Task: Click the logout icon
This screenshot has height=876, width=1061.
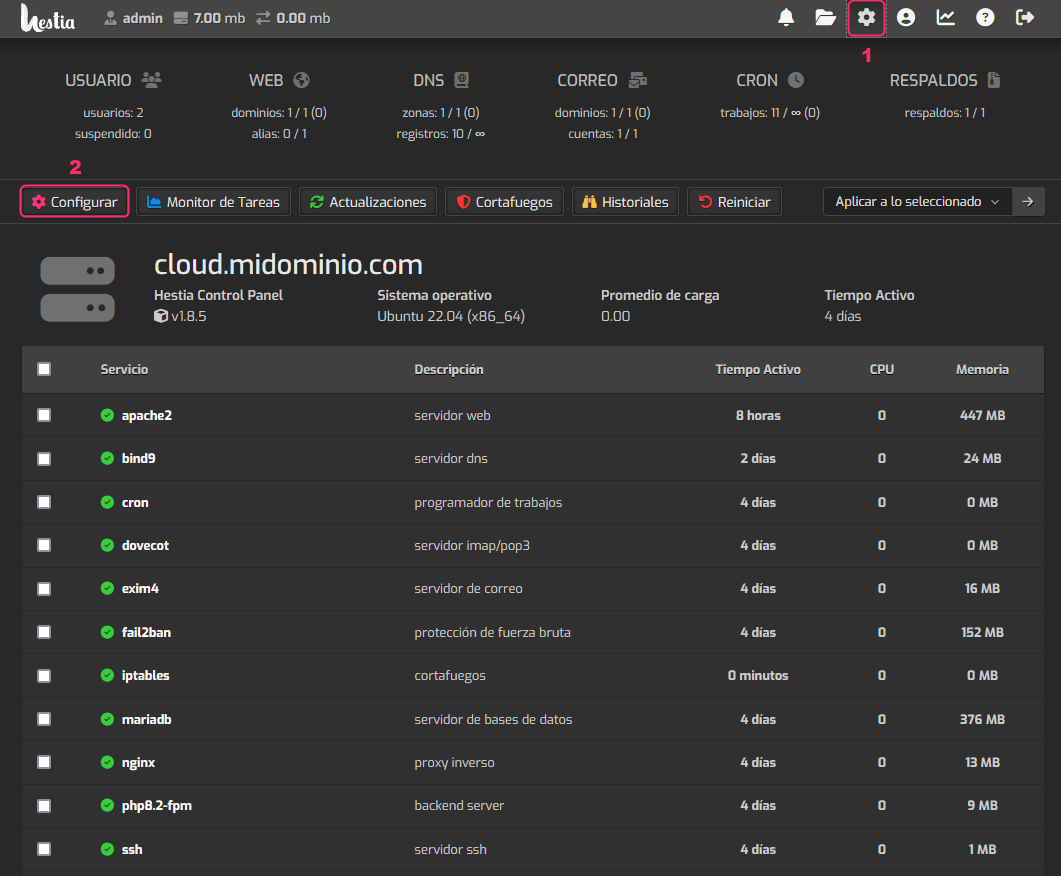Action: [x=1025, y=17]
